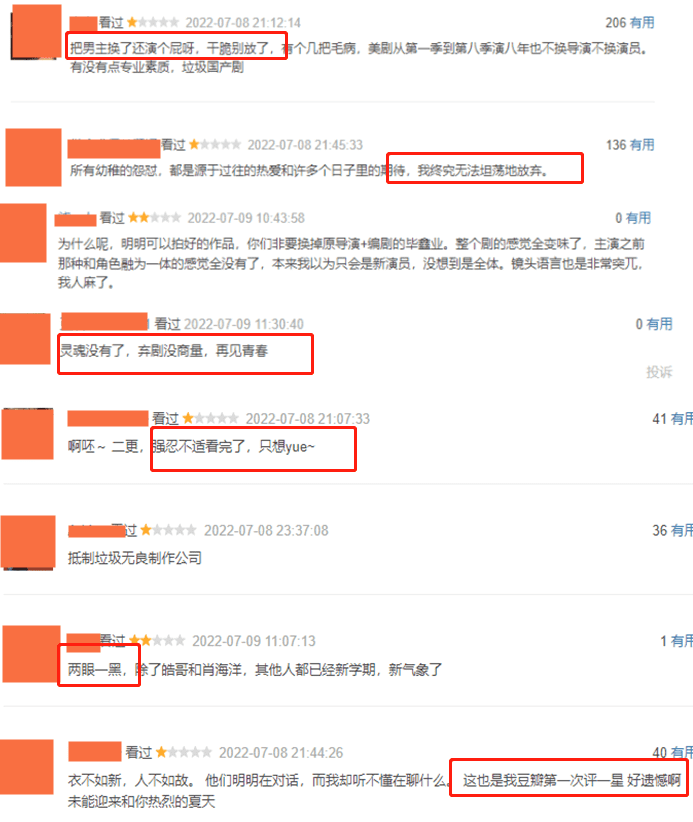
Task: Click 投诉 to report the review
Action: pyautogui.click(x=659, y=372)
